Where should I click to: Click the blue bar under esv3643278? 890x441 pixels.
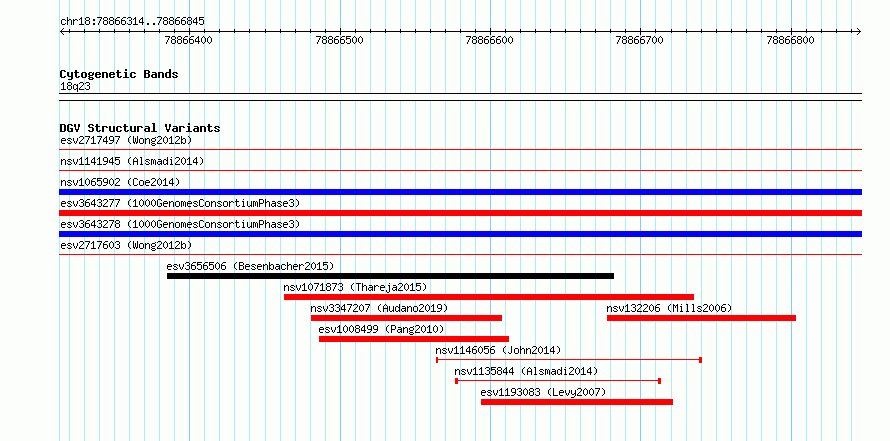click(460, 234)
